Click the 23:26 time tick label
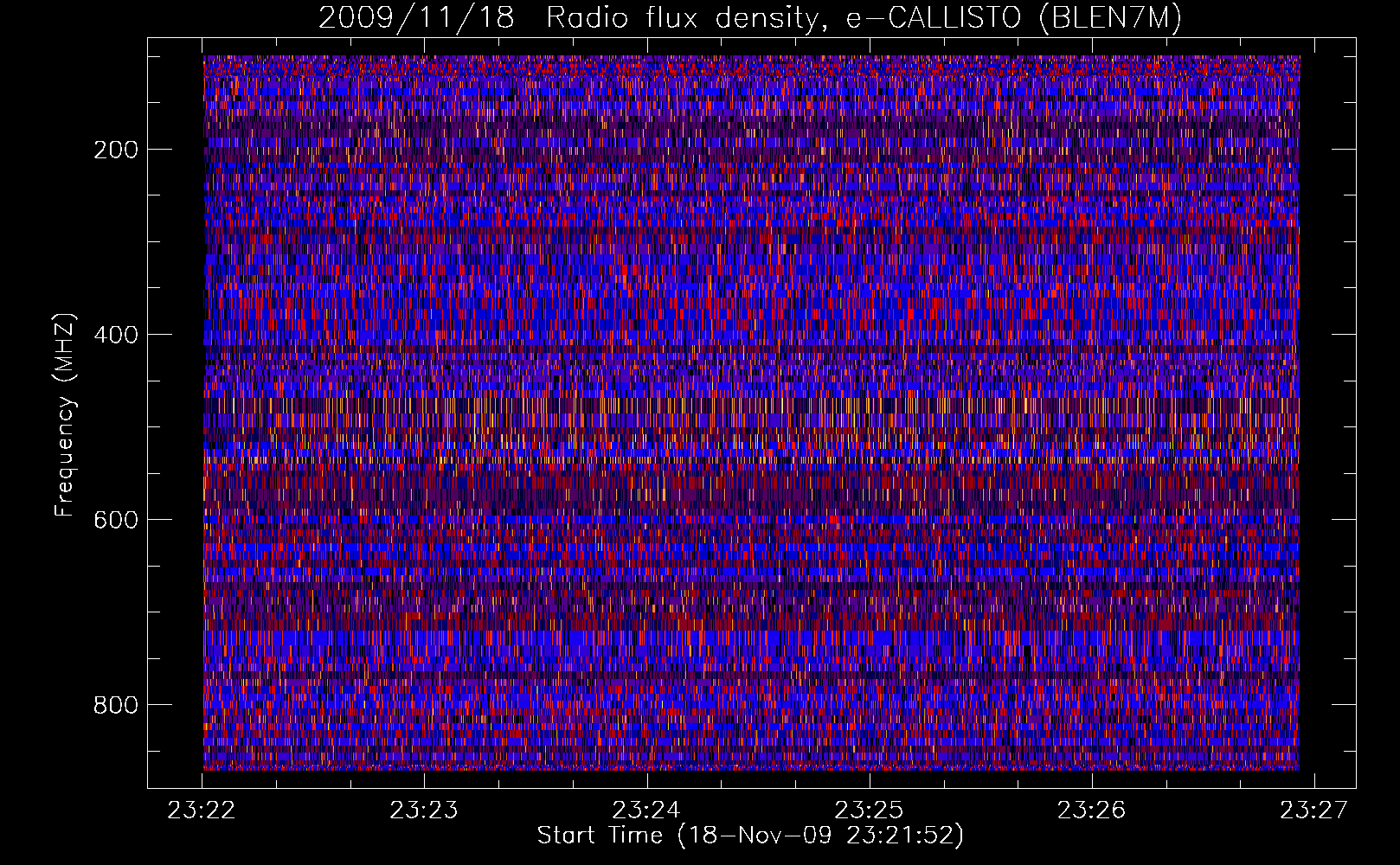Image resolution: width=1400 pixels, height=865 pixels. (x=1091, y=810)
